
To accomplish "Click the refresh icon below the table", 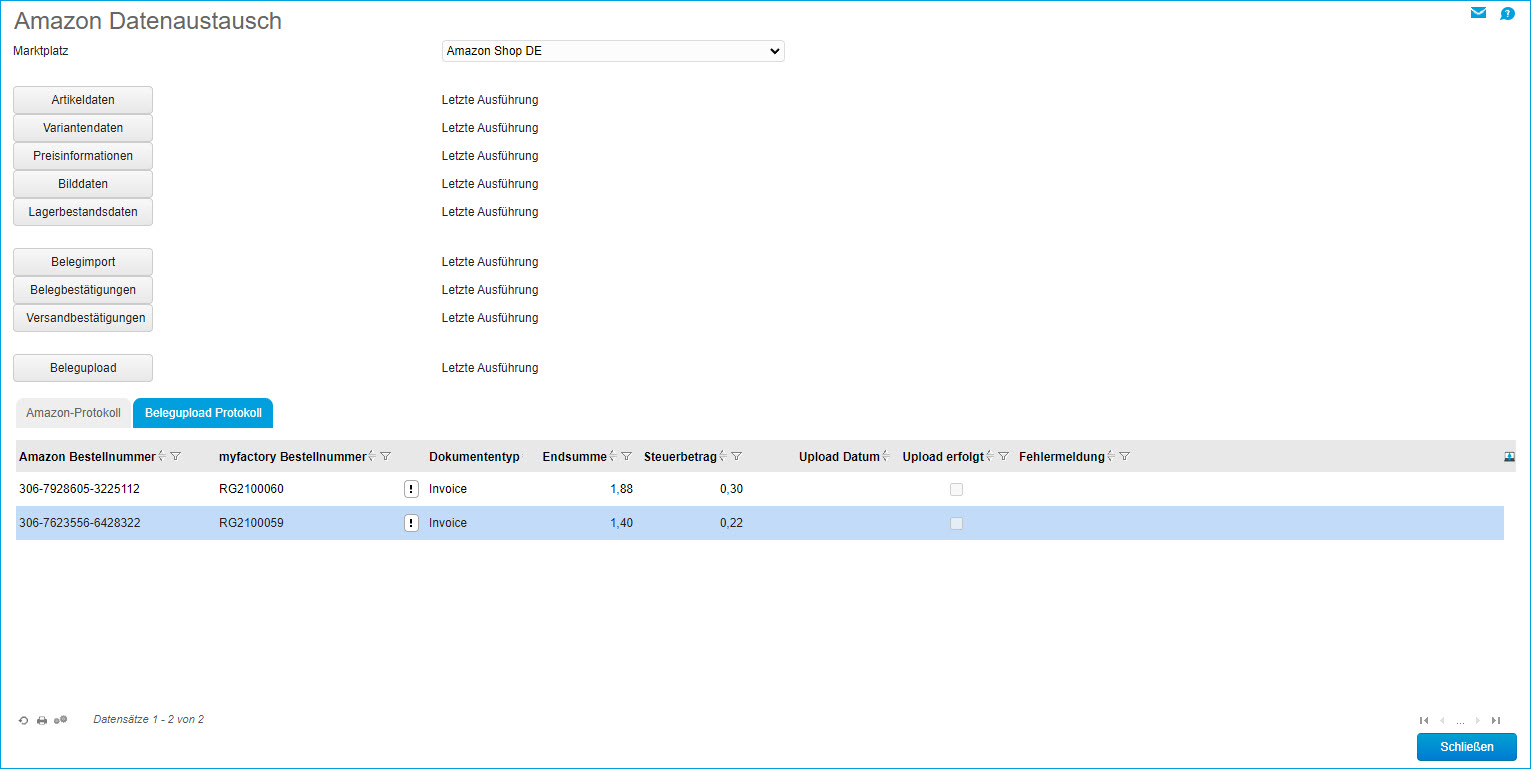I will click(x=24, y=720).
